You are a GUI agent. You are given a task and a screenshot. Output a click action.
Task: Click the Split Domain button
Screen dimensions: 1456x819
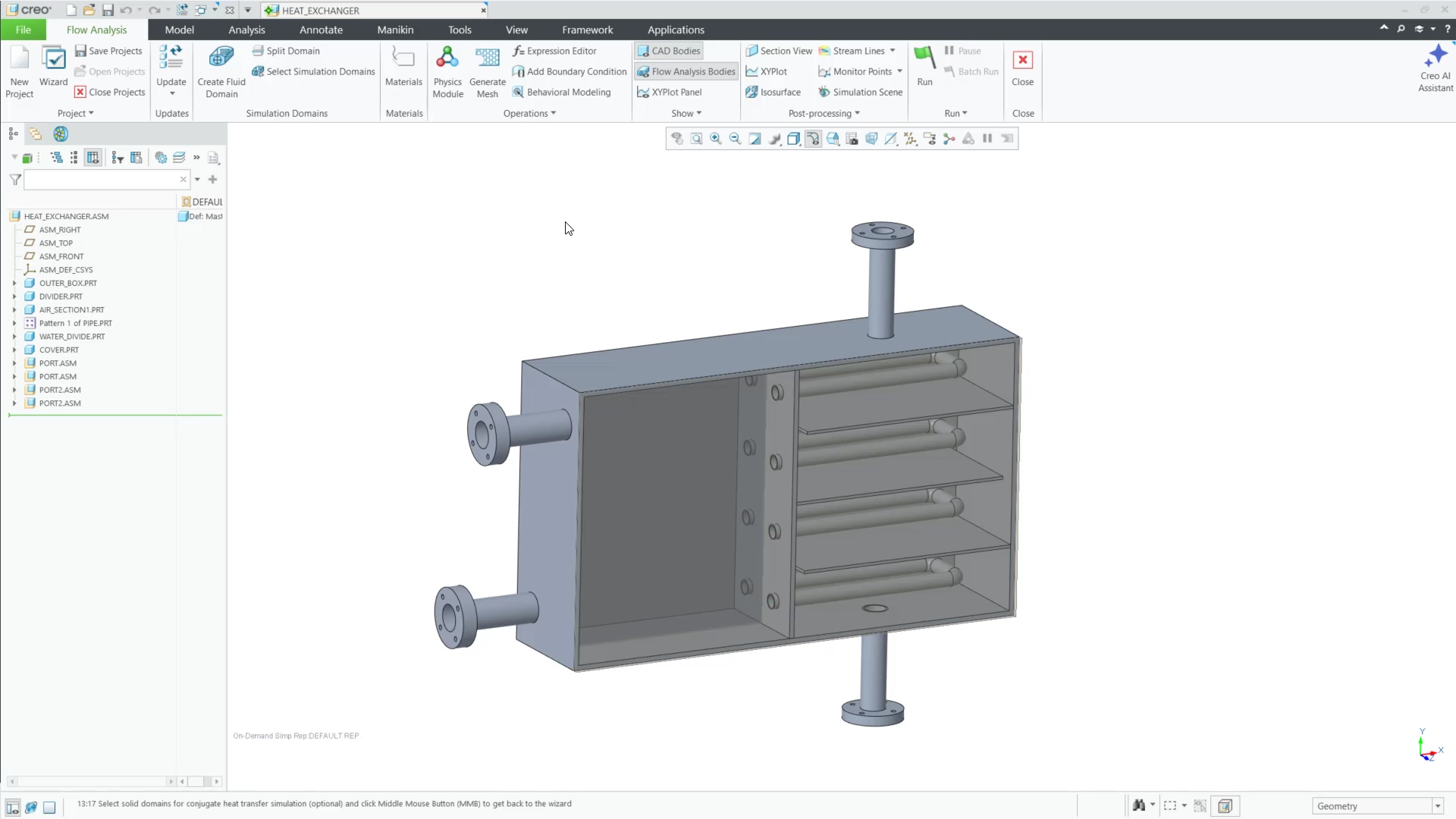[286, 51]
